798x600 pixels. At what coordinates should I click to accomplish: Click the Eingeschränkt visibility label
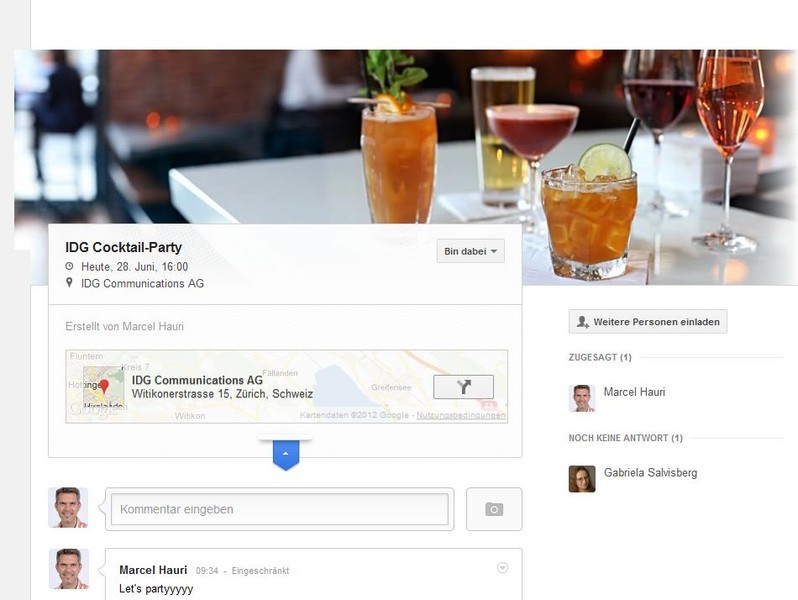point(260,571)
